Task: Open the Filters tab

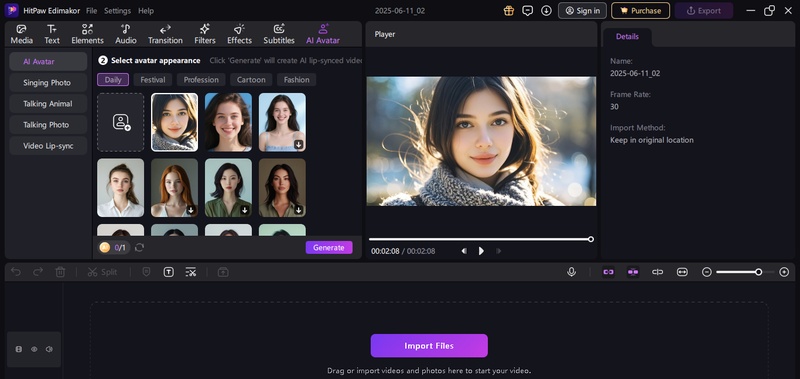Action: click(x=205, y=34)
